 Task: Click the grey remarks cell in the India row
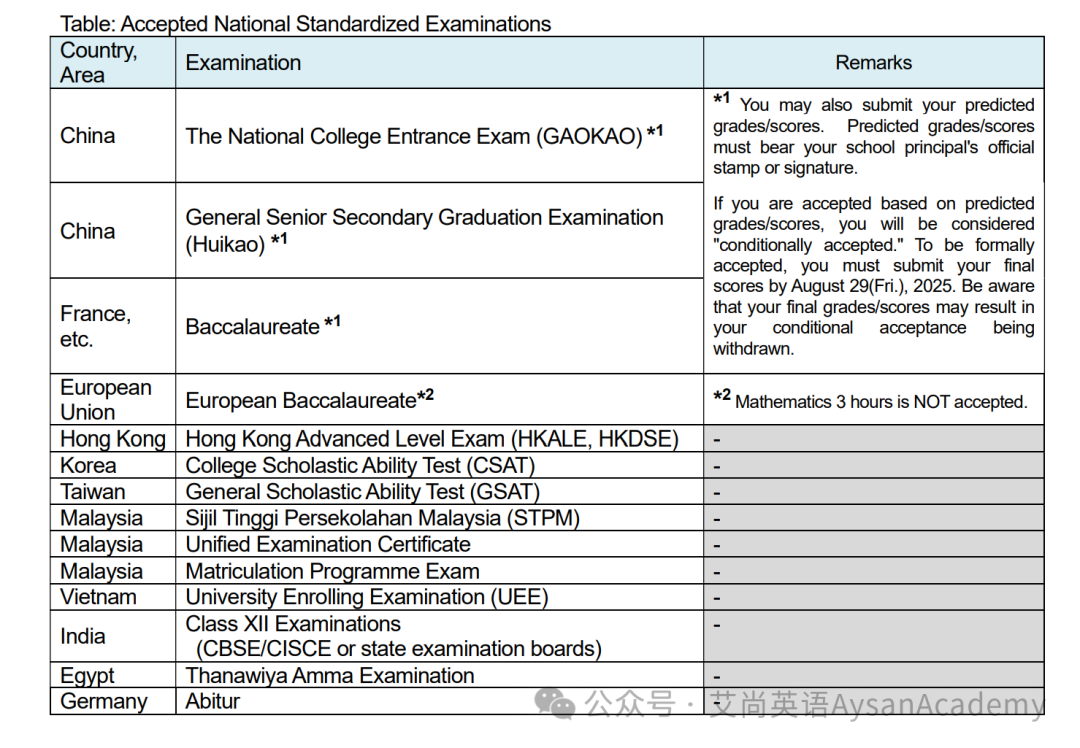pyautogui.click(x=873, y=636)
